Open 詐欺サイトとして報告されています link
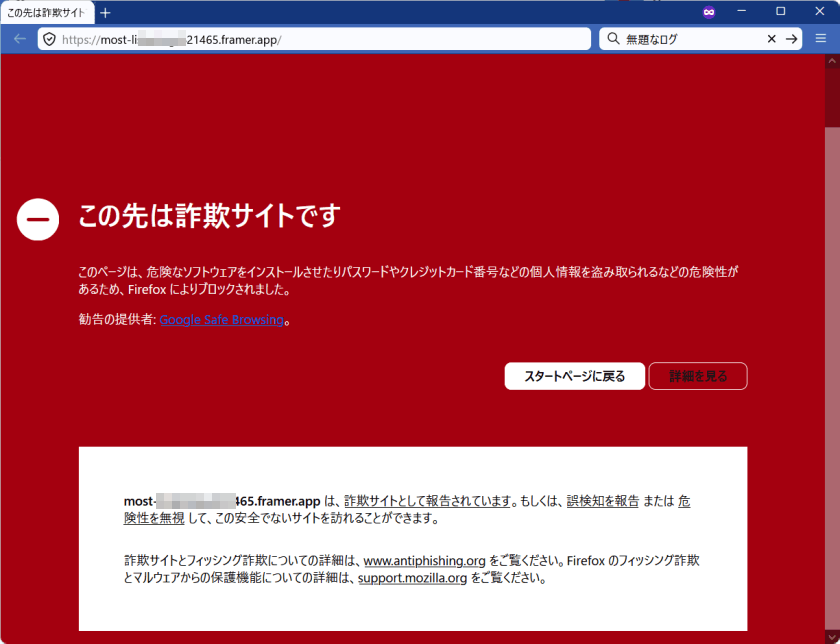This screenshot has width=840, height=644. pos(427,501)
